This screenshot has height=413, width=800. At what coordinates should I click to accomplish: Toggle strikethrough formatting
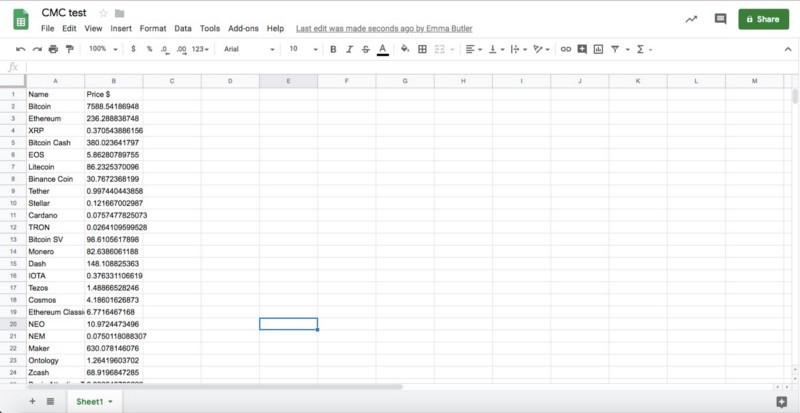pyautogui.click(x=366, y=49)
